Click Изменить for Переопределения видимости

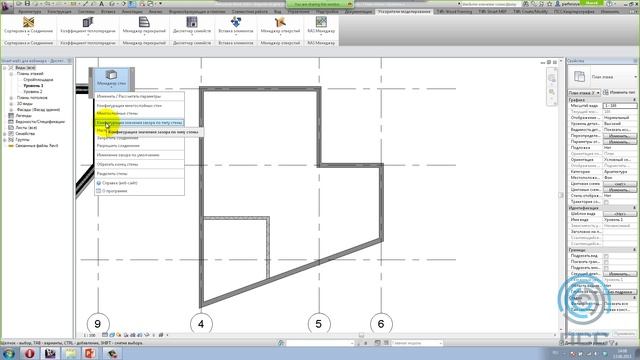click(620, 136)
